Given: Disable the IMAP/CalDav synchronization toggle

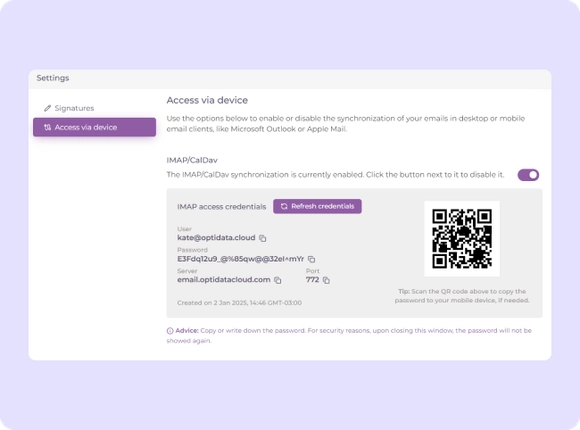Looking at the screenshot, I should (528, 175).
